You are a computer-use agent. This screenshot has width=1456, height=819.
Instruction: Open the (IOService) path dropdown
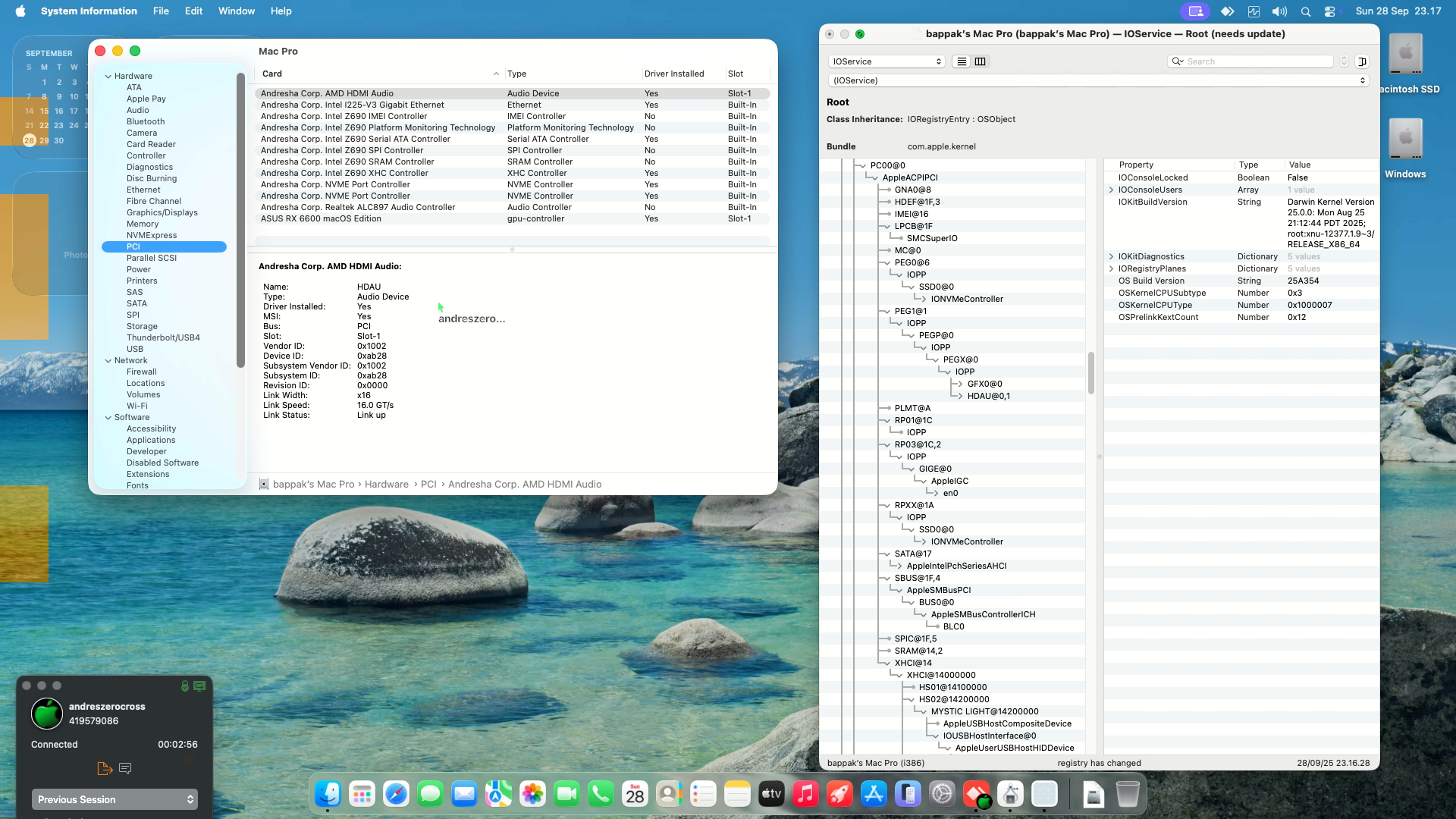1098,80
